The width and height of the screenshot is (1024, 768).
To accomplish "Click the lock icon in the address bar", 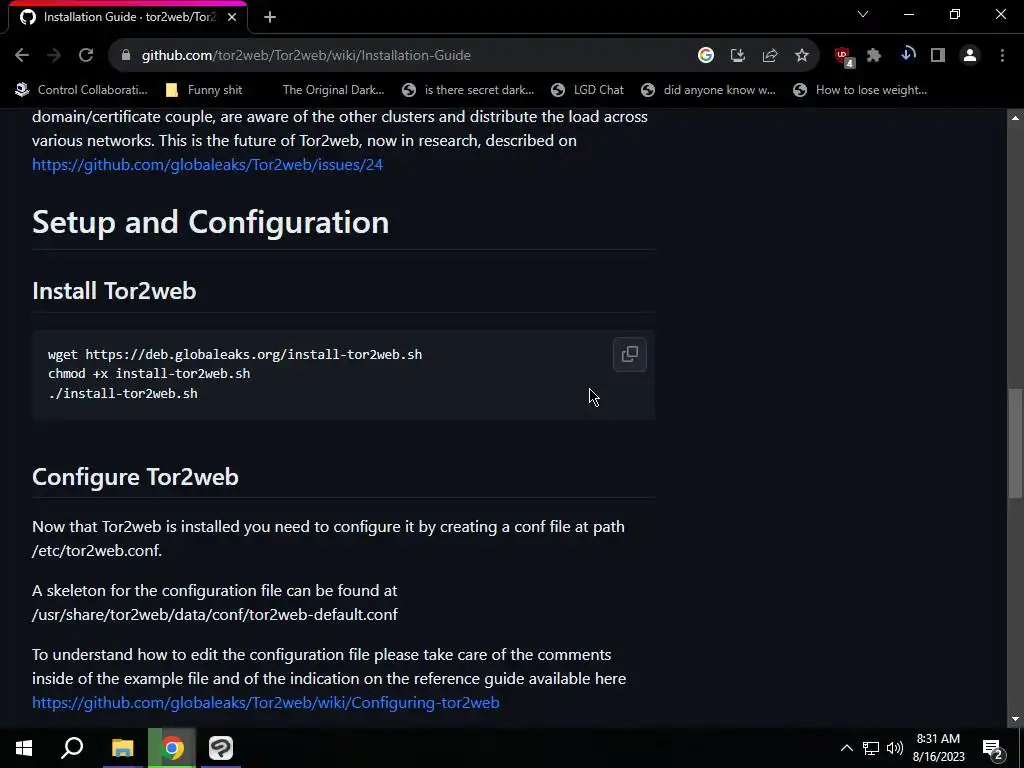I will (x=126, y=56).
